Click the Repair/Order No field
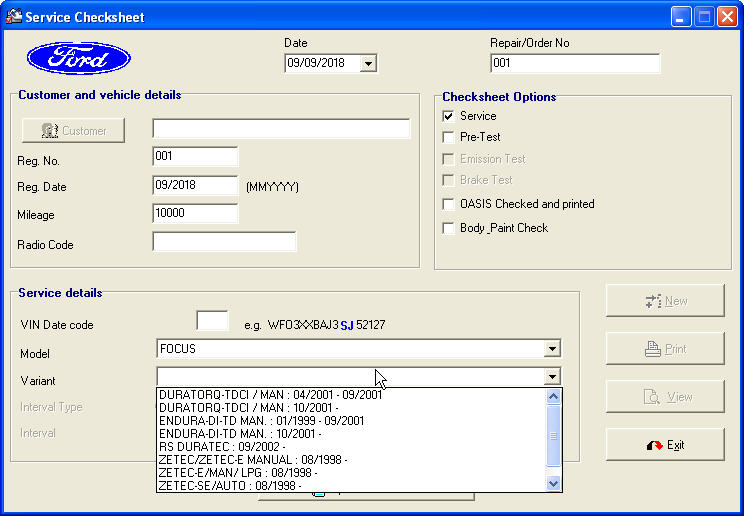The width and height of the screenshot is (744, 516). click(575, 63)
